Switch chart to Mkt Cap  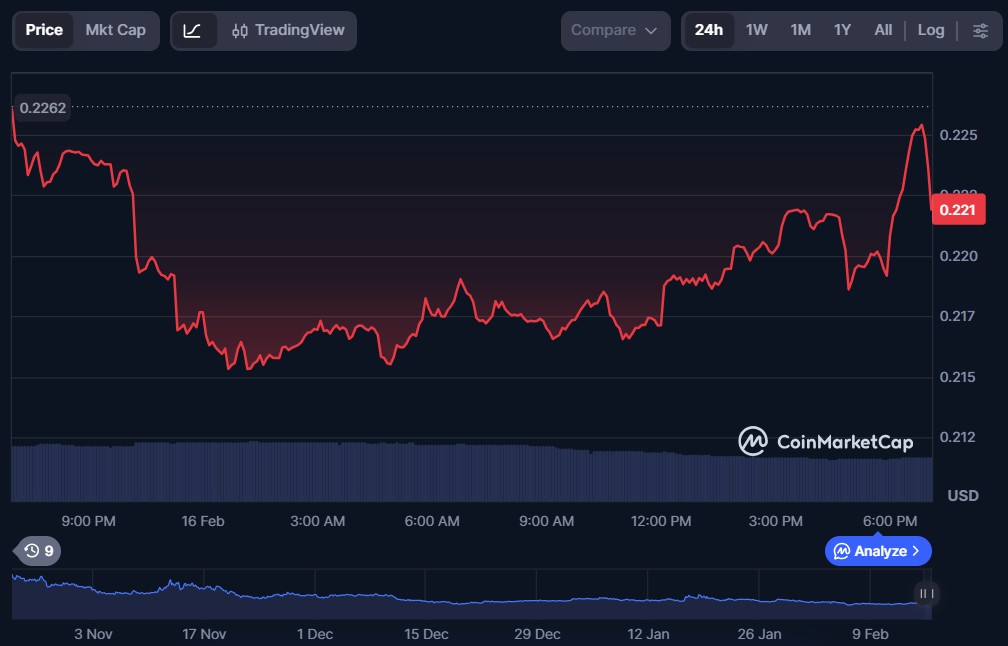point(115,30)
